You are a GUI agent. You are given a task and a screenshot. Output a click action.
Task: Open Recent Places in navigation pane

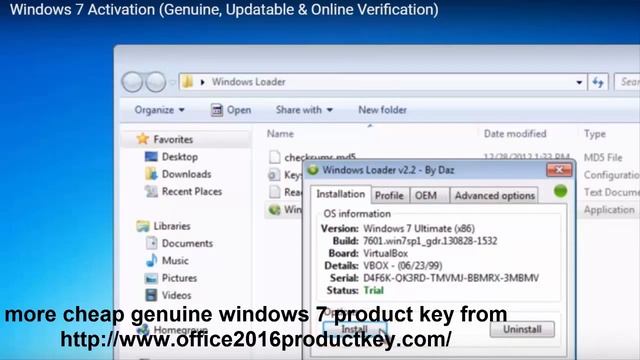pos(192,191)
